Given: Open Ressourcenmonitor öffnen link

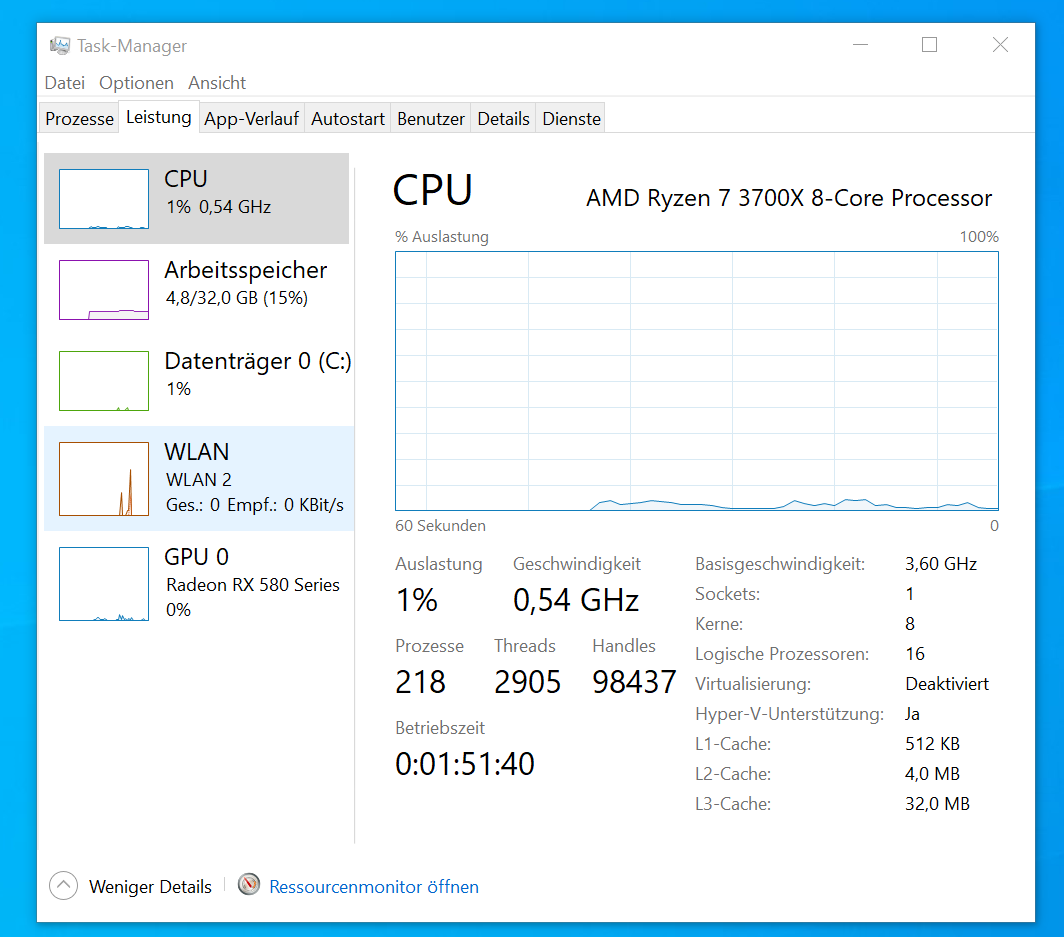Looking at the screenshot, I should point(373,886).
